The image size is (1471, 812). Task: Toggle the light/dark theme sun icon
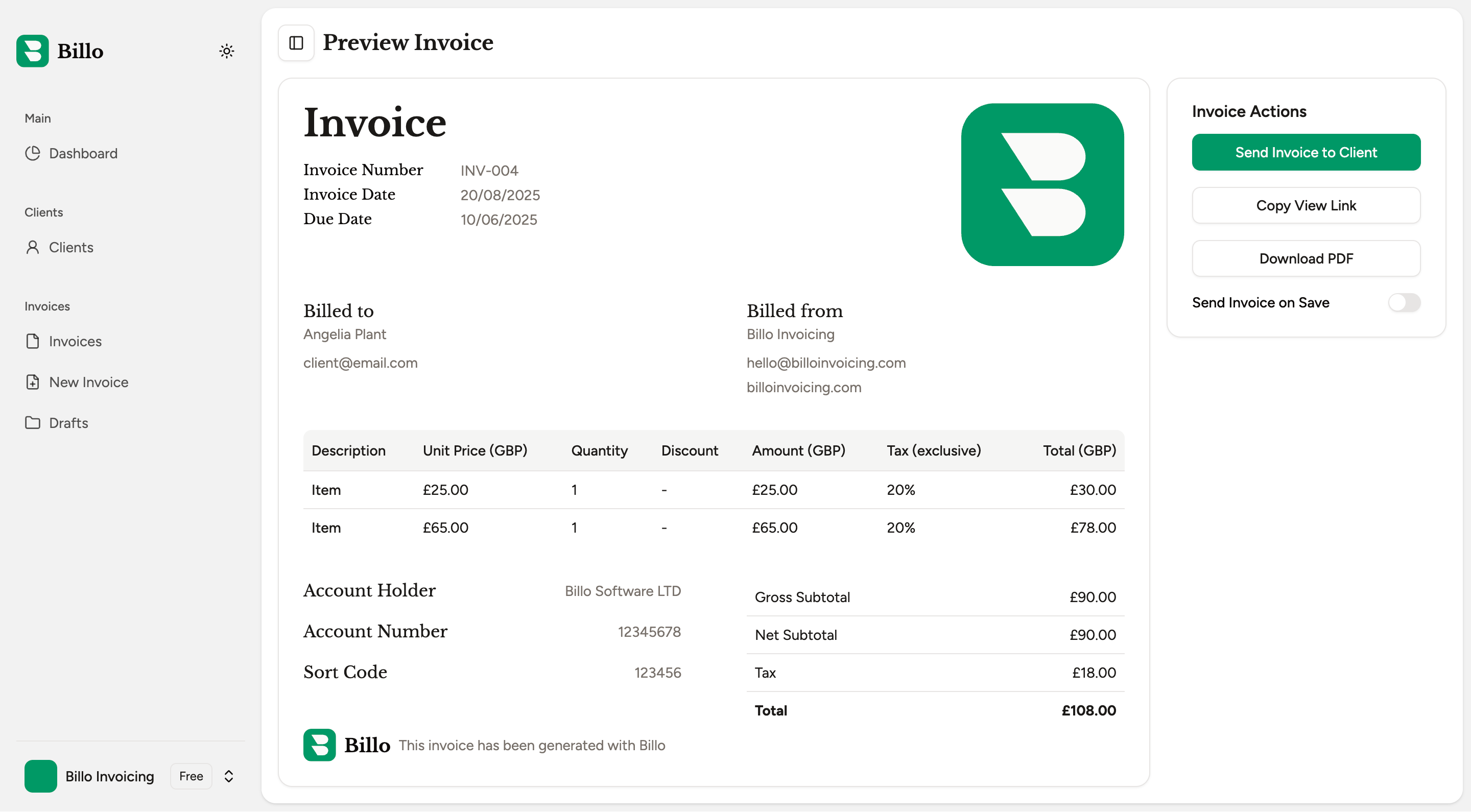point(227,51)
